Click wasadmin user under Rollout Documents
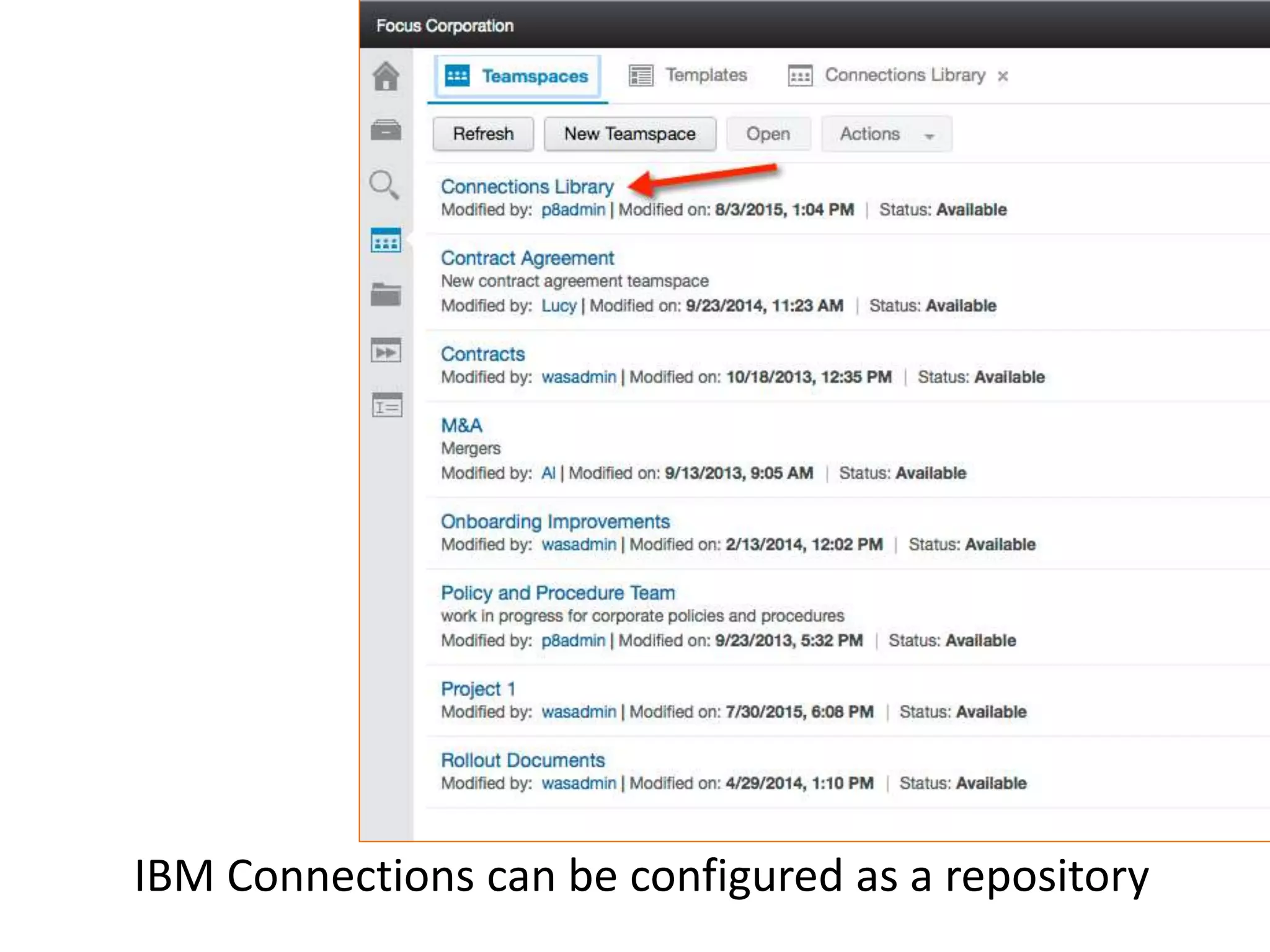Screen dimensions: 1270x952 click(579, 783)
